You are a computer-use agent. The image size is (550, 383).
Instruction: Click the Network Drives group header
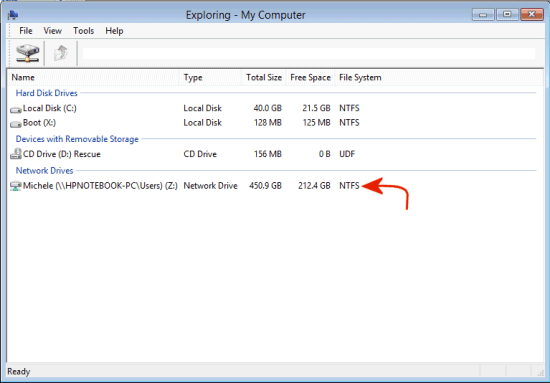click(x=45, y=170)
